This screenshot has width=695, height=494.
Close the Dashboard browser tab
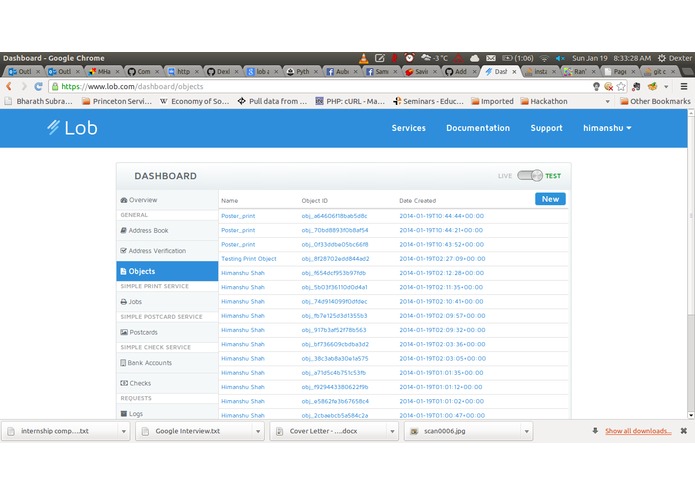514,72
